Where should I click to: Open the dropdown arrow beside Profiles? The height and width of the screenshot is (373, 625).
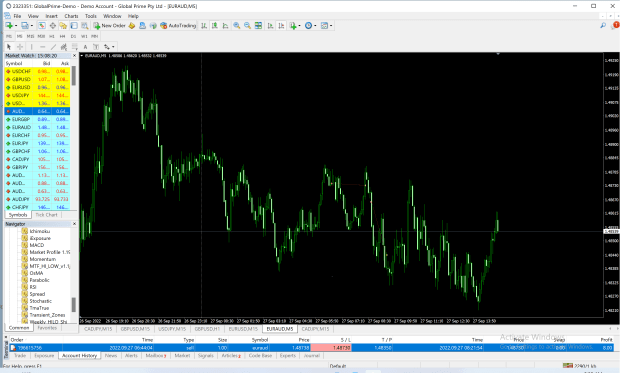32,26
